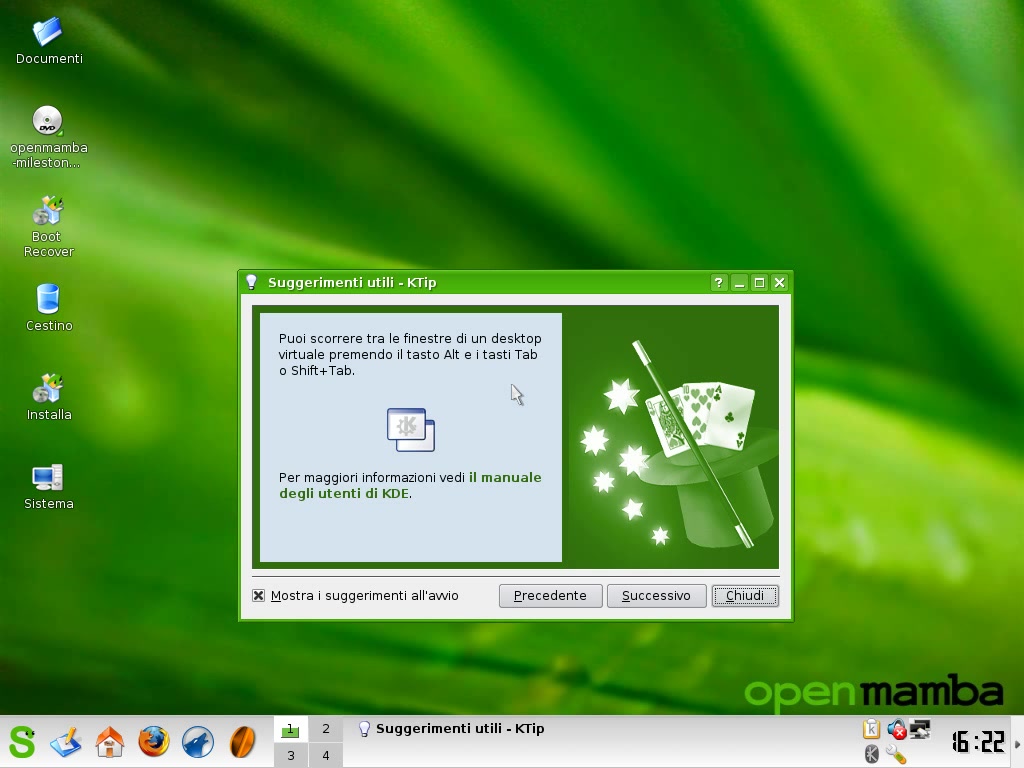Show the Successivo tip
The image size is (1024, 768).
pyautogui.click(x=656, y=596)
